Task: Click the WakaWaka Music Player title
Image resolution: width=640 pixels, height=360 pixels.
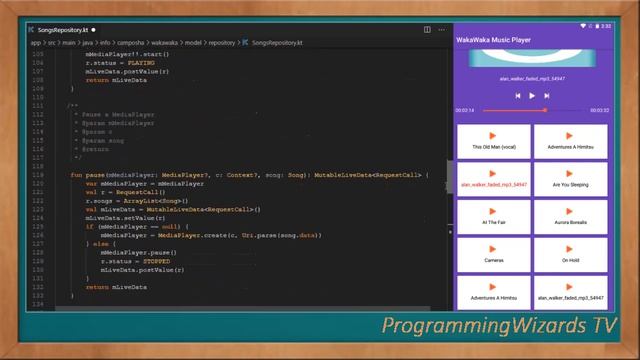Action: pos(493,40)
